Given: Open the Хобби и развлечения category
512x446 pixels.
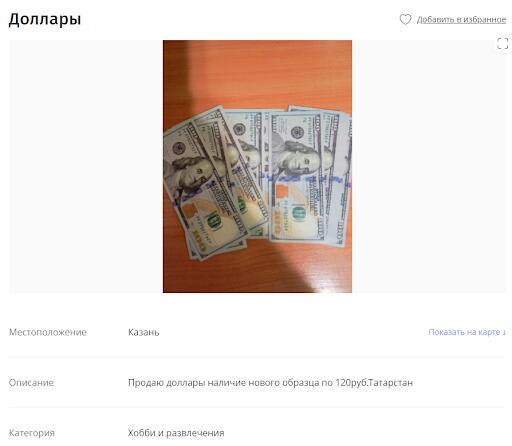Looking at the screenshot, I should pyautogui.click(x=176, y=433).
